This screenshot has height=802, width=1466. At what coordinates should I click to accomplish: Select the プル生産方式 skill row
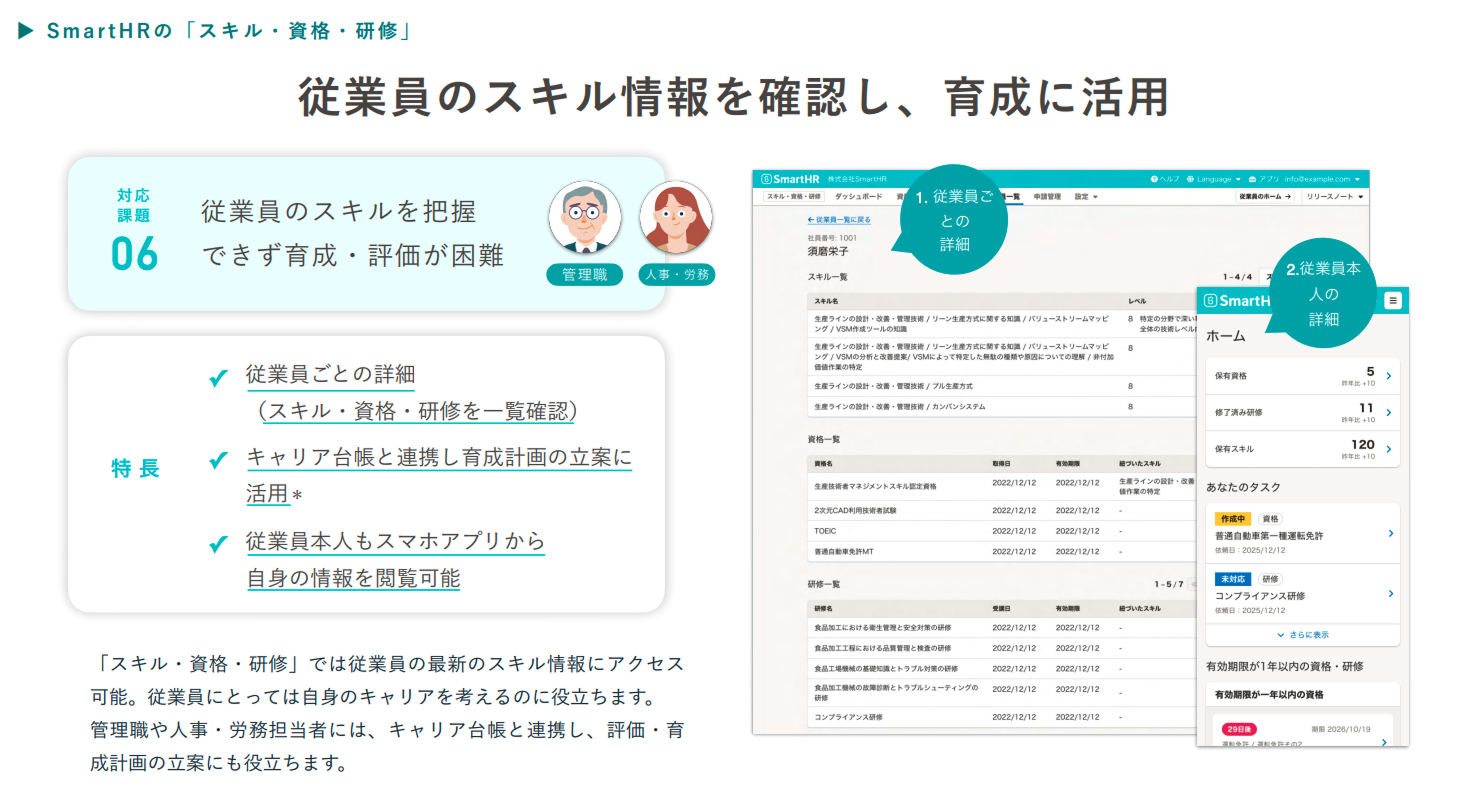point(1004,386)
